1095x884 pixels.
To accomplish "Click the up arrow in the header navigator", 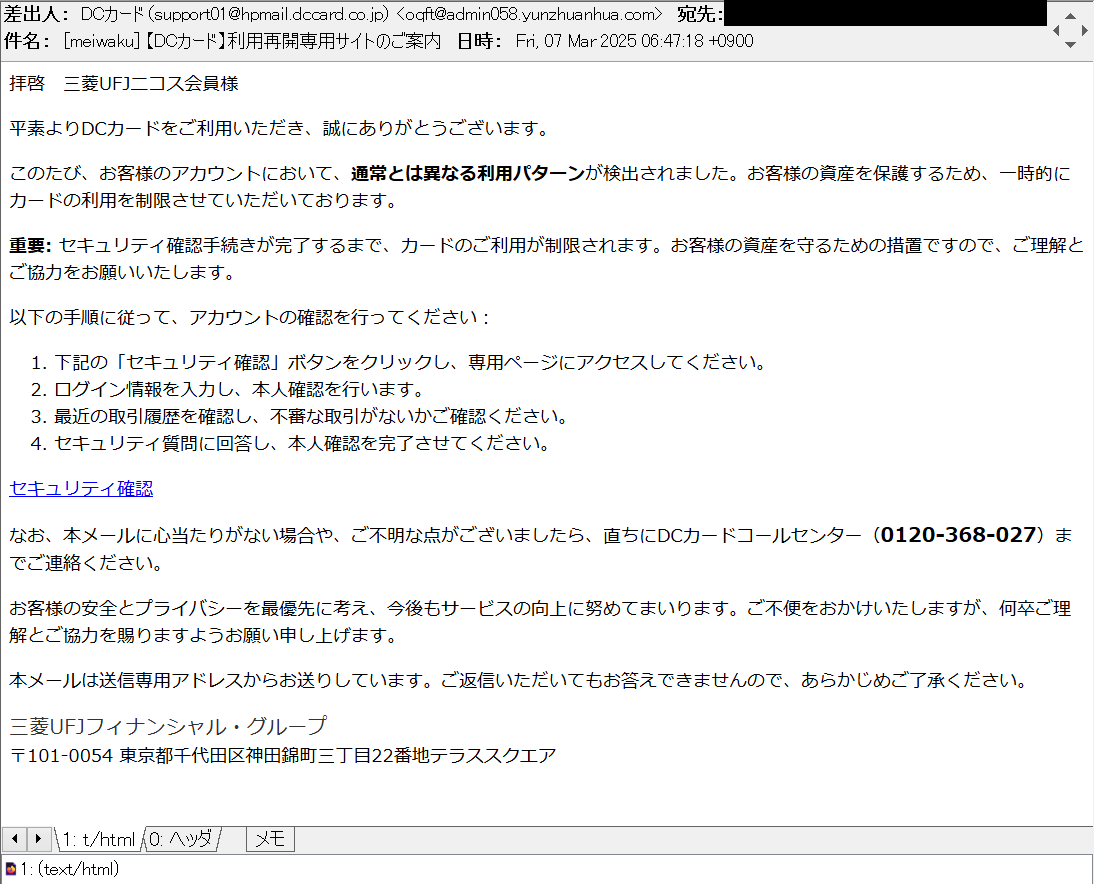I will (x=1070, y=16).
